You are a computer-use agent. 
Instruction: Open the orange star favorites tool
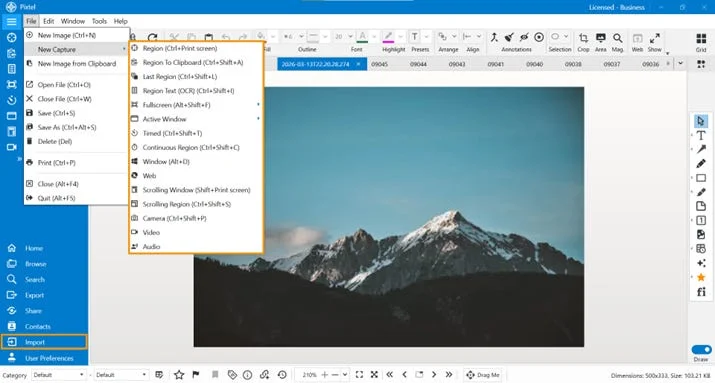[x=701, y=277]
